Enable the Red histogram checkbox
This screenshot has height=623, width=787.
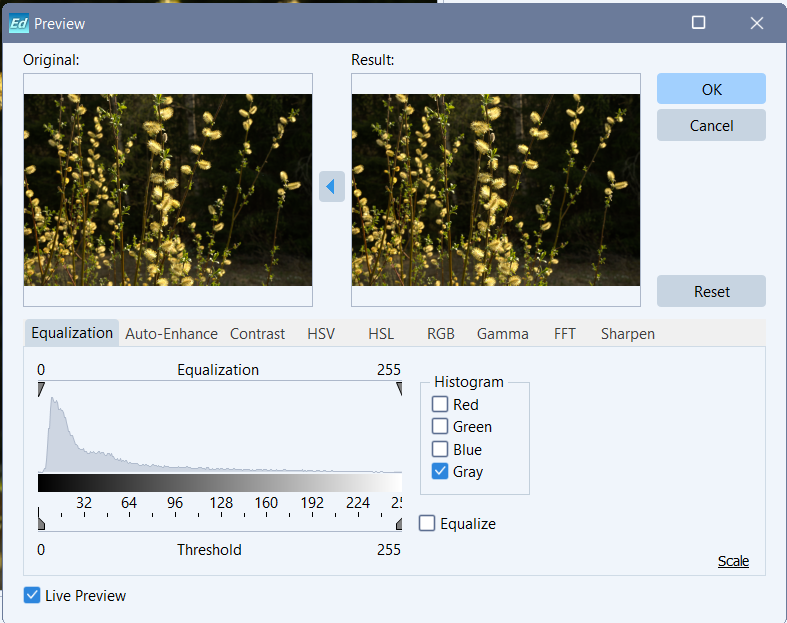(x=440, y=405)
